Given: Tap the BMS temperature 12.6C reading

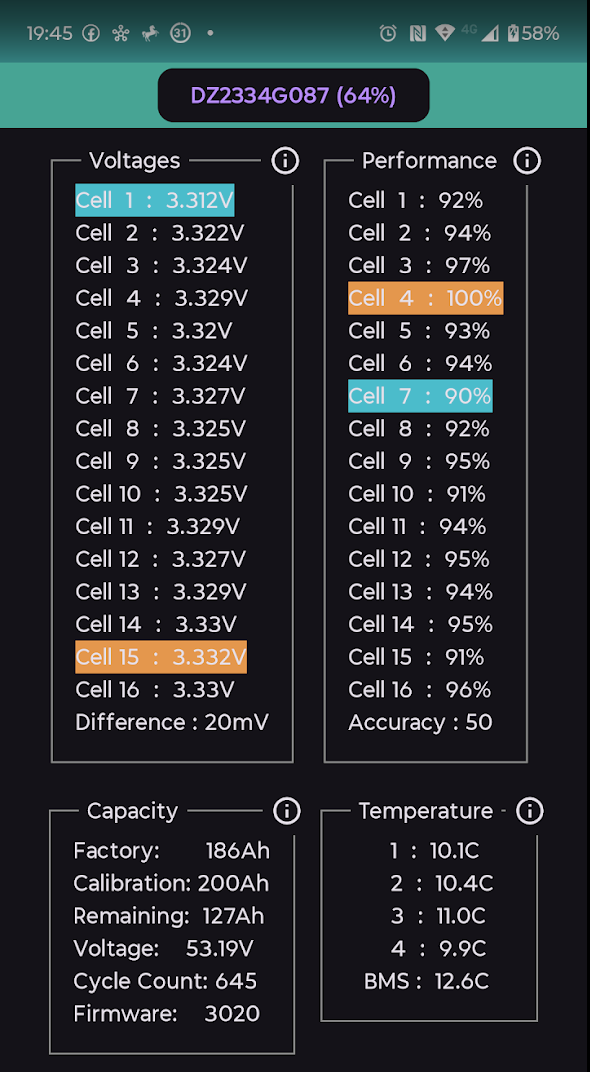Looking at the screenshot, I should [427, 981].
